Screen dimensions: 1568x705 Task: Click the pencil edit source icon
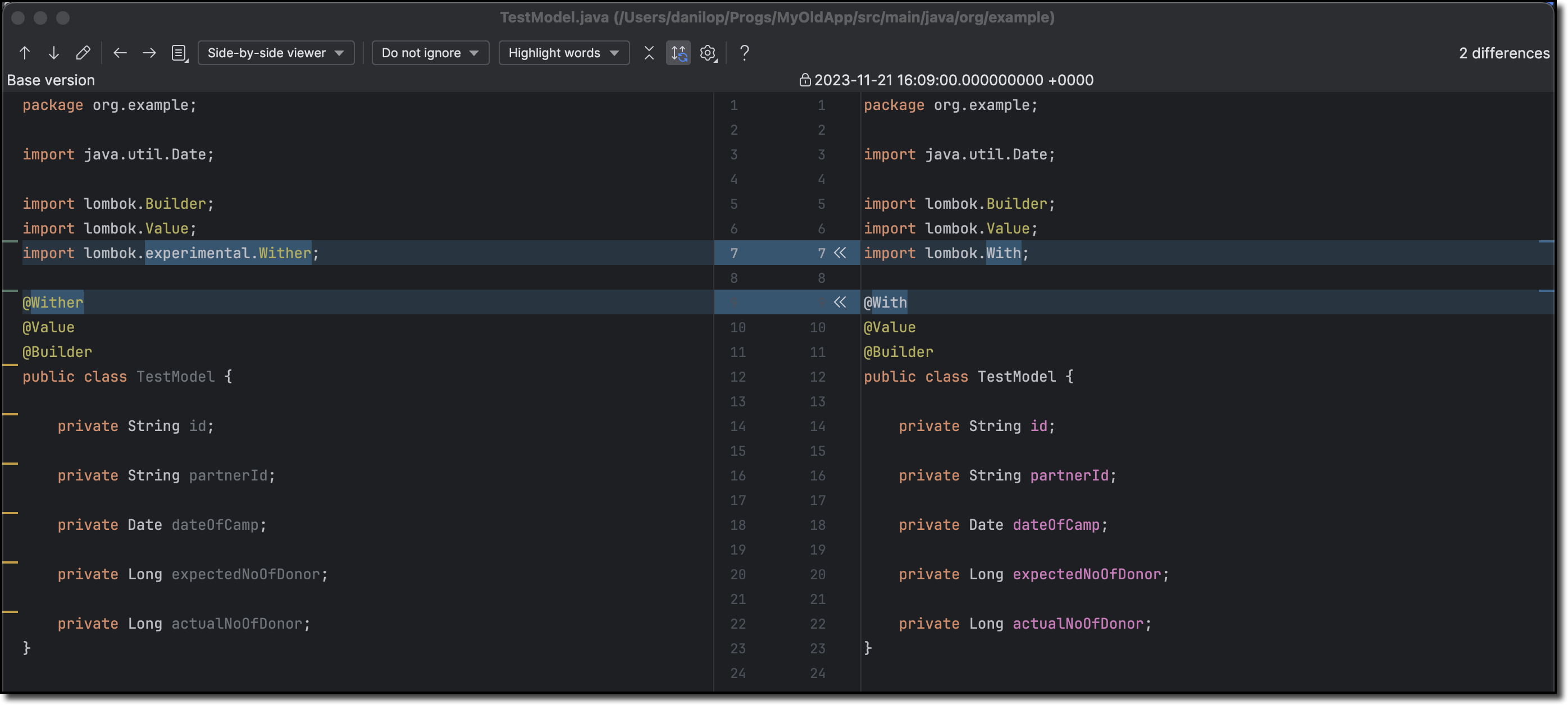(83, 53)
